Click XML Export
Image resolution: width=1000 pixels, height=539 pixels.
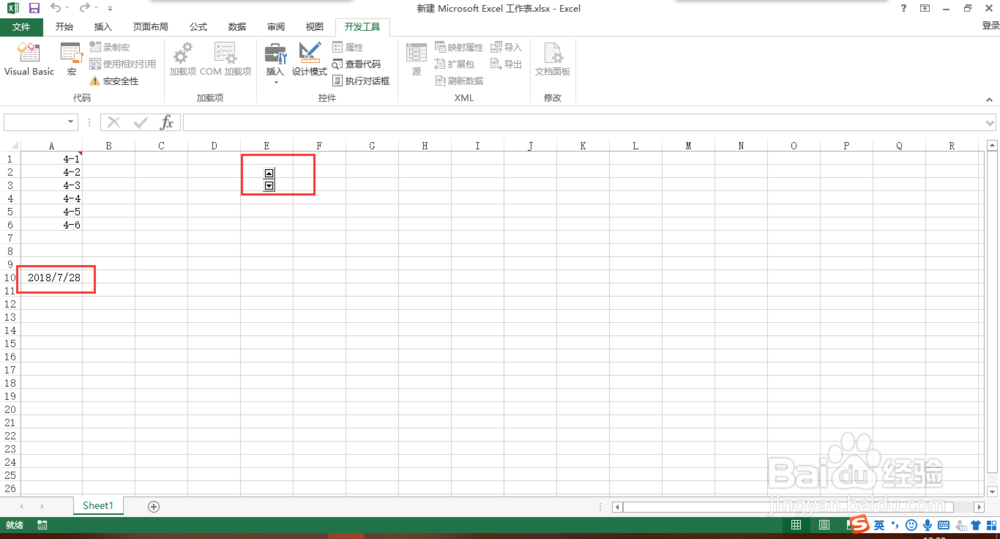pyautogui.click(x=506, y=64)
